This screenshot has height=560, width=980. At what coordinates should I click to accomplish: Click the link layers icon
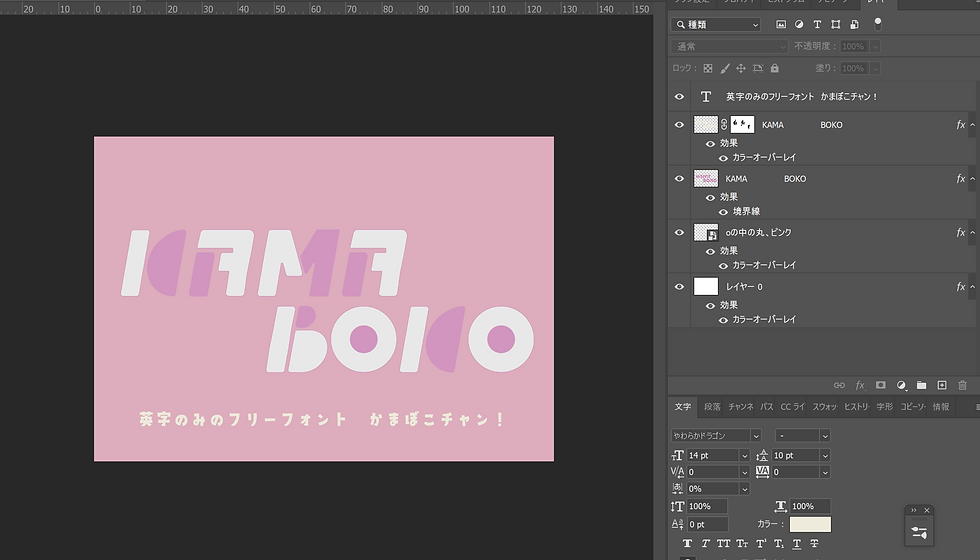(839, 385)
